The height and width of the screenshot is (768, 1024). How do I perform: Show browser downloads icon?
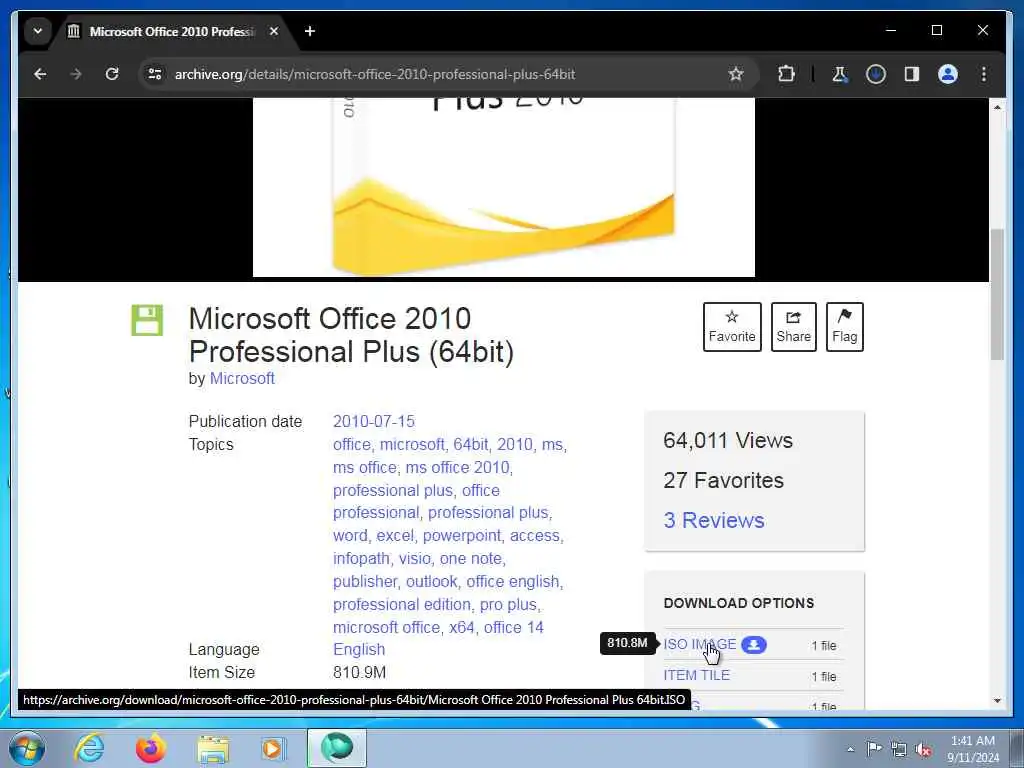(876, 74)
